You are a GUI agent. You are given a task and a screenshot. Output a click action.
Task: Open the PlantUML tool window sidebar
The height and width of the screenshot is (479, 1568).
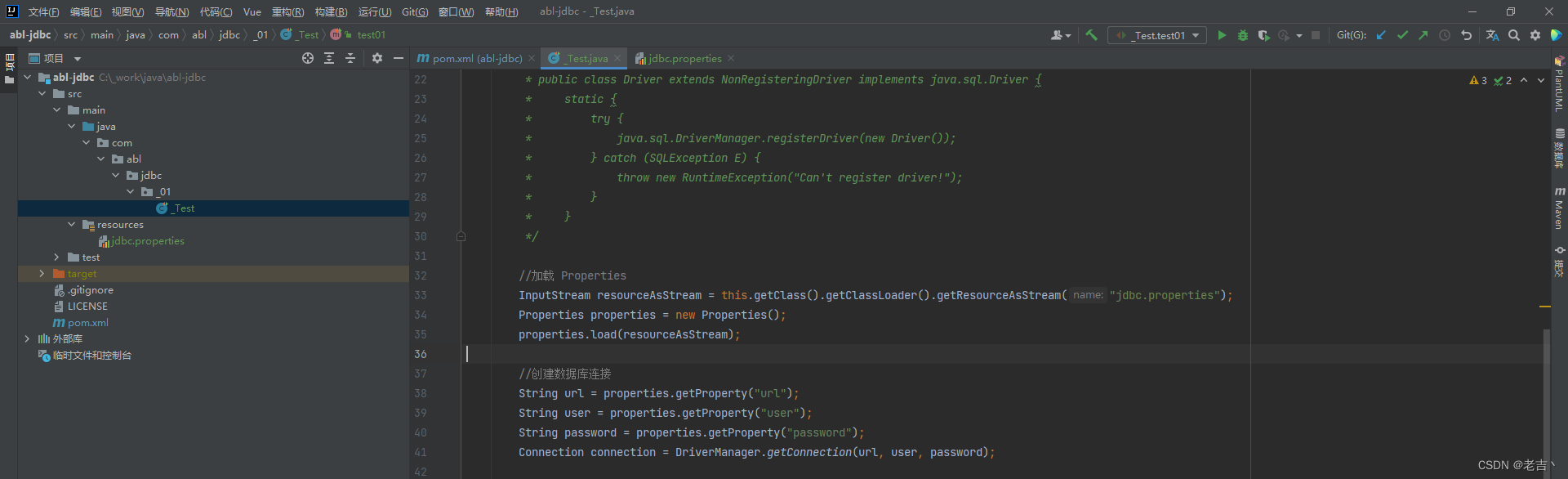[x=1559, y=83]
